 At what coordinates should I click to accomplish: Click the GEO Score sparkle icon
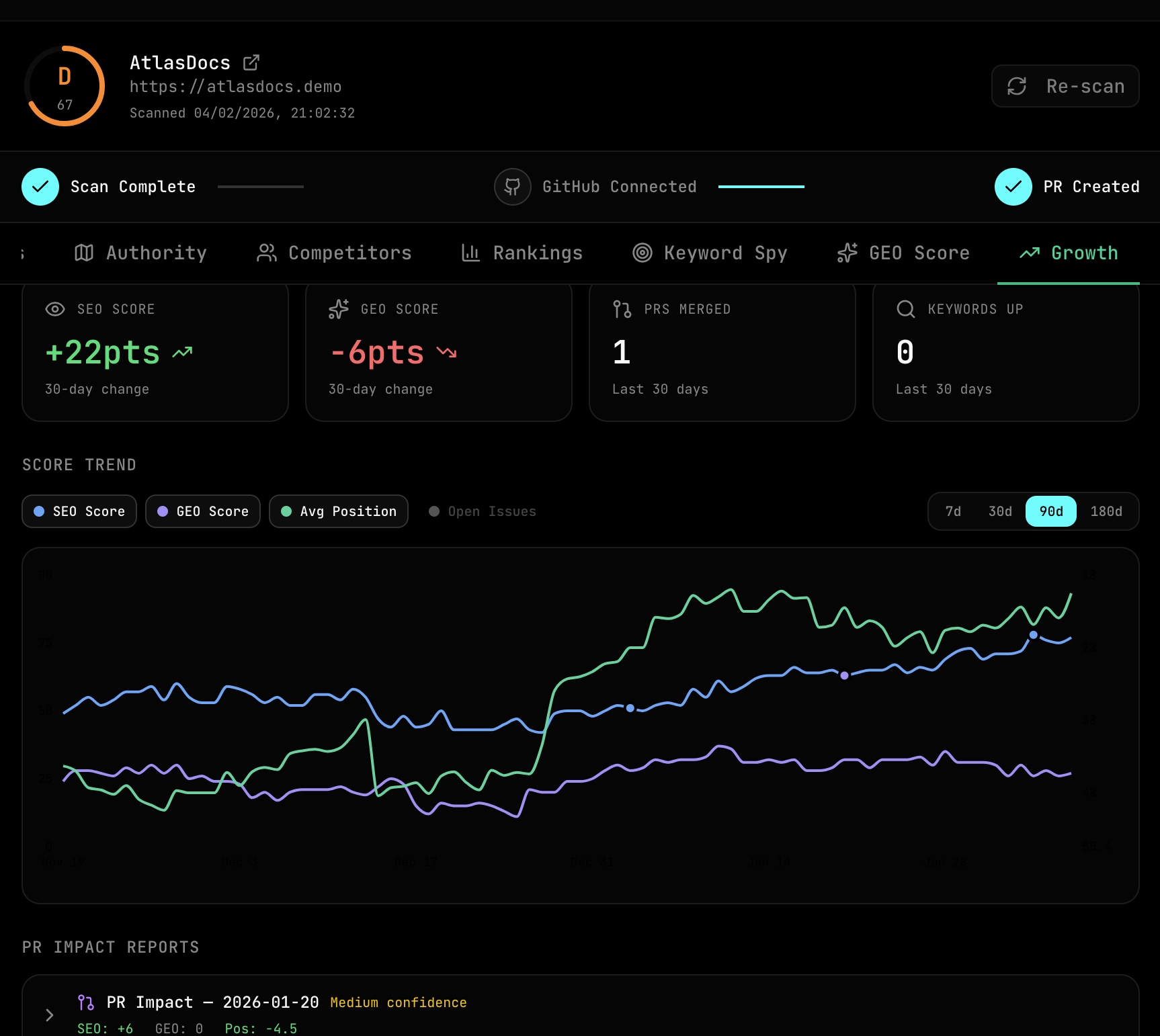pyautogui.click(x=847, y=253)
